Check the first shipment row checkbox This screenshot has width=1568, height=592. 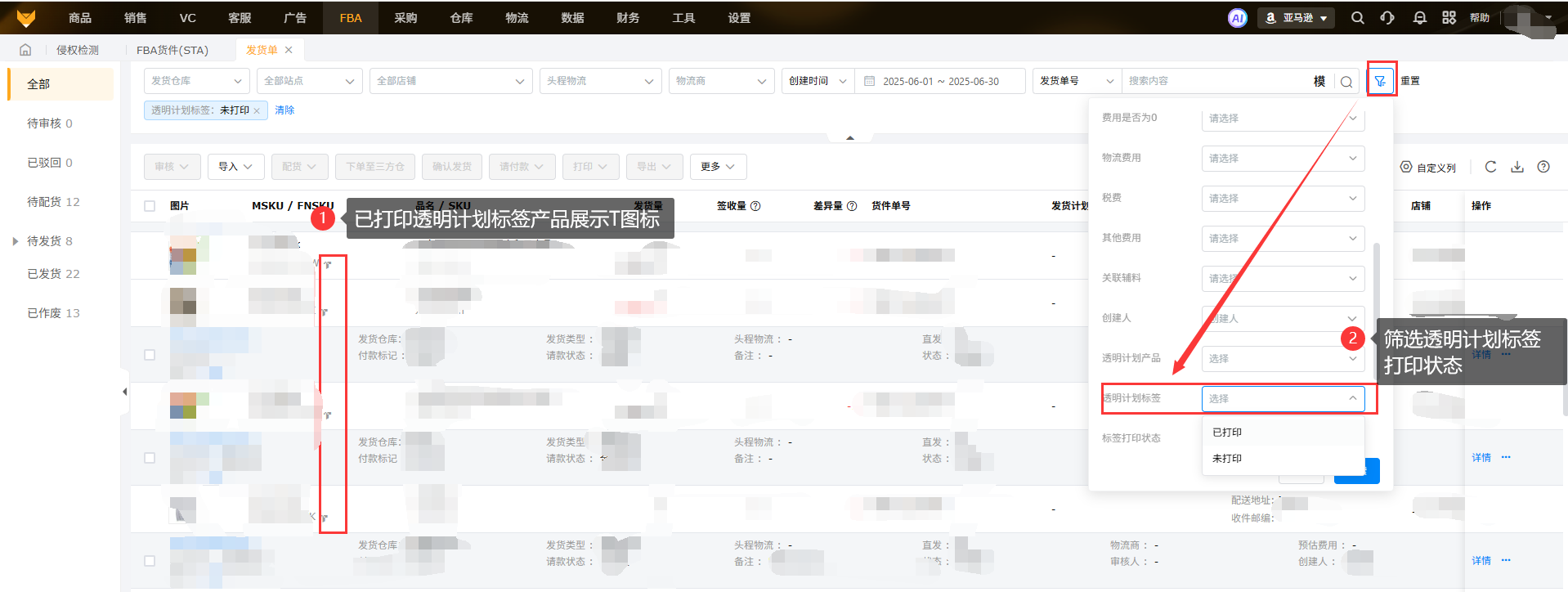pyautogui.click(x=150, y=355)
